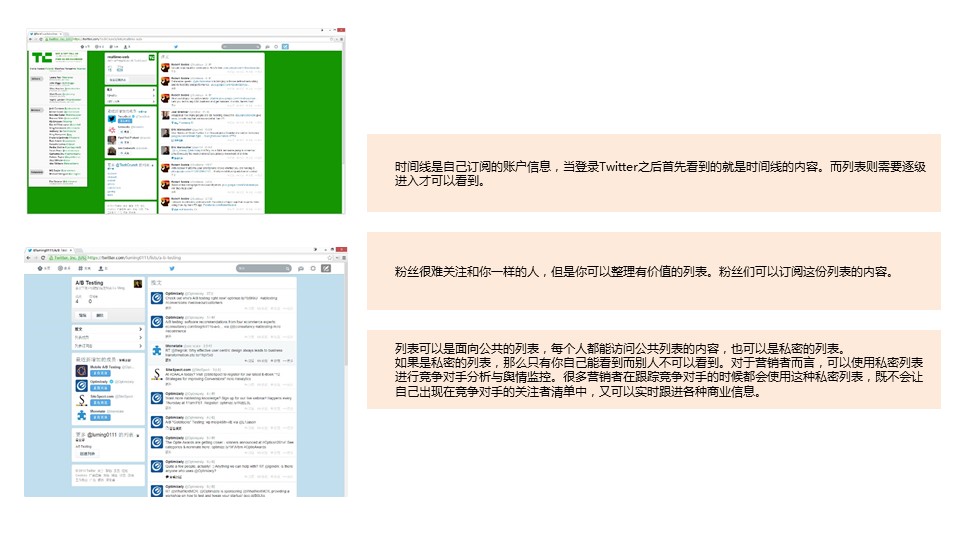This screenshot has height=540, width=960.
Task: Open Direct Messages icon in blue screenshot
Action: tap(301, 269)
